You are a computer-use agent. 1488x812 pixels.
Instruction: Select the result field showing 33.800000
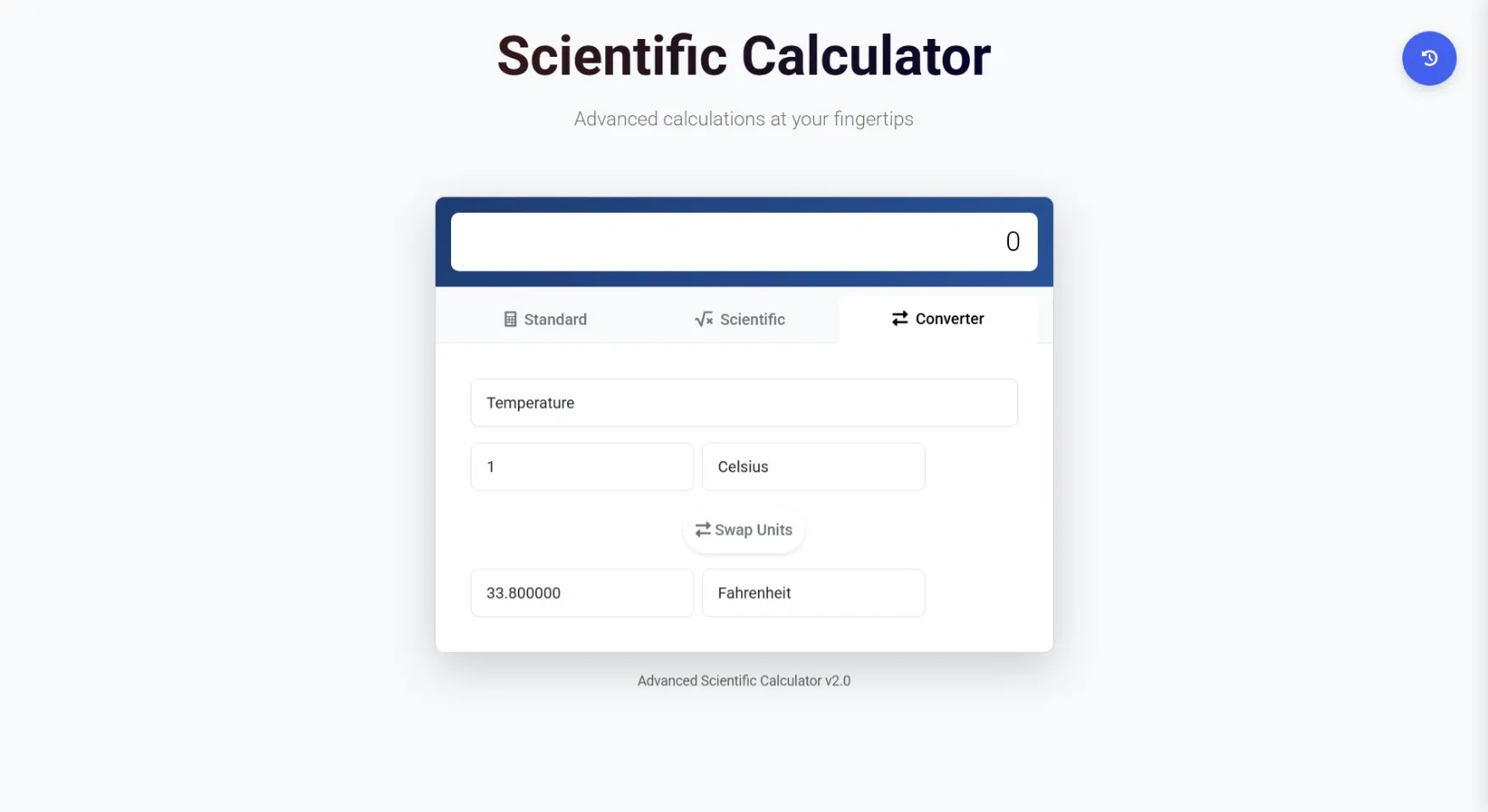point(581,592)
